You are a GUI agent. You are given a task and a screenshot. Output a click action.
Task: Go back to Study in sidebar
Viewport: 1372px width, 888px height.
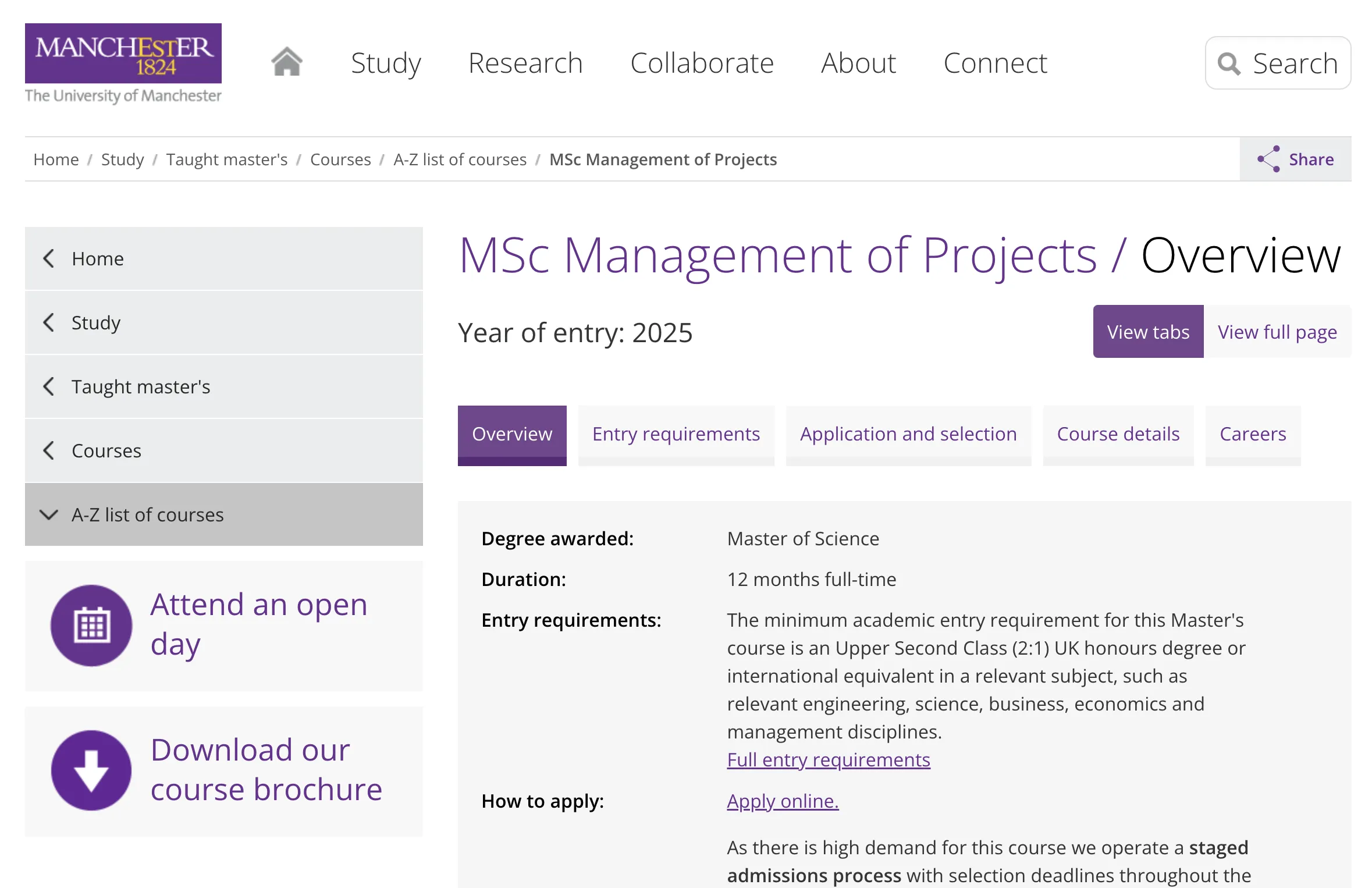96,322
